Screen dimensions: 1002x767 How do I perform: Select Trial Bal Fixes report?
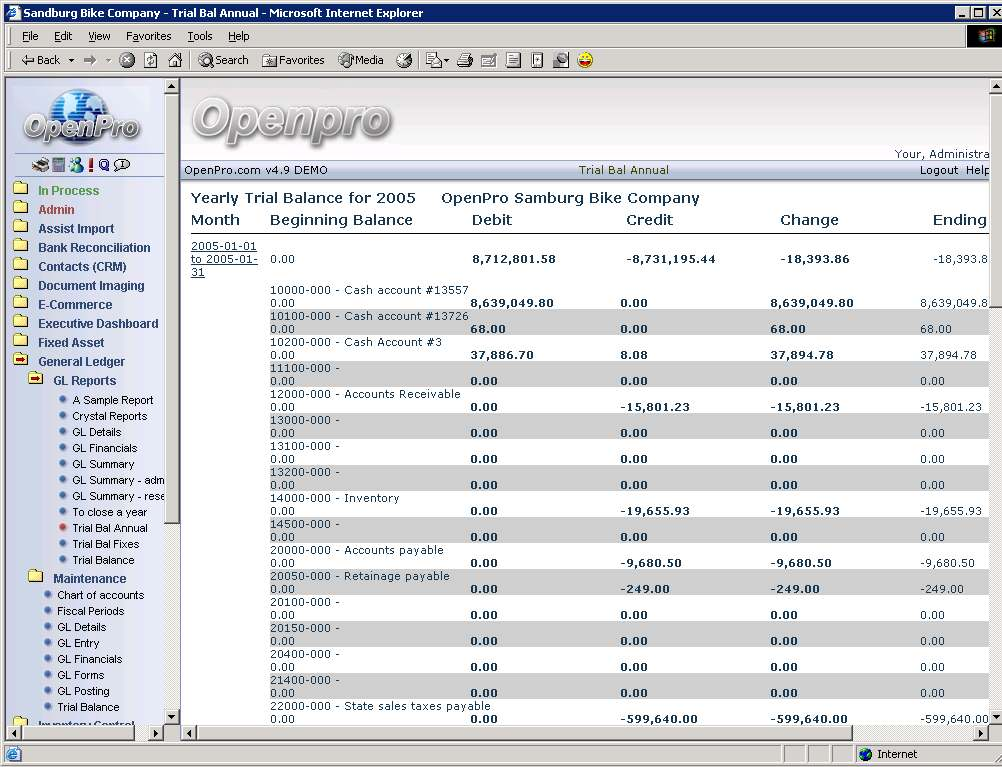tap(105, 544)
